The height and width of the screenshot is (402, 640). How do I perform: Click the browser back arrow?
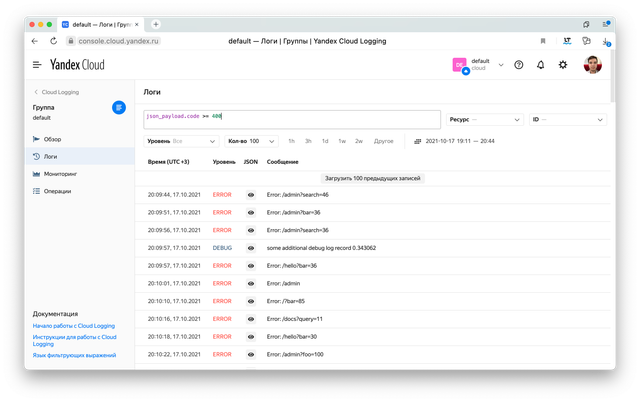(x=36, y=41)
